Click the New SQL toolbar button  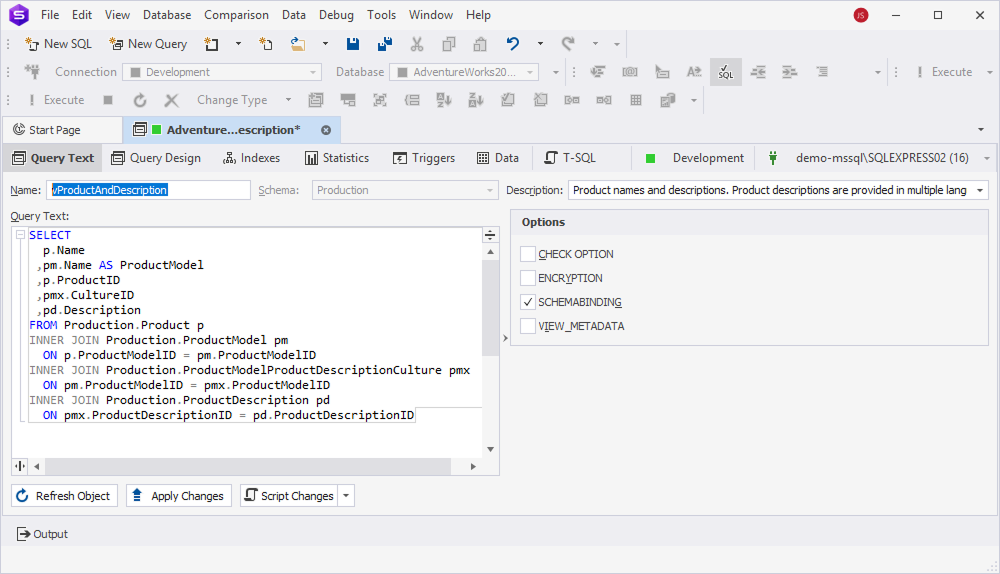click(58, 44)
